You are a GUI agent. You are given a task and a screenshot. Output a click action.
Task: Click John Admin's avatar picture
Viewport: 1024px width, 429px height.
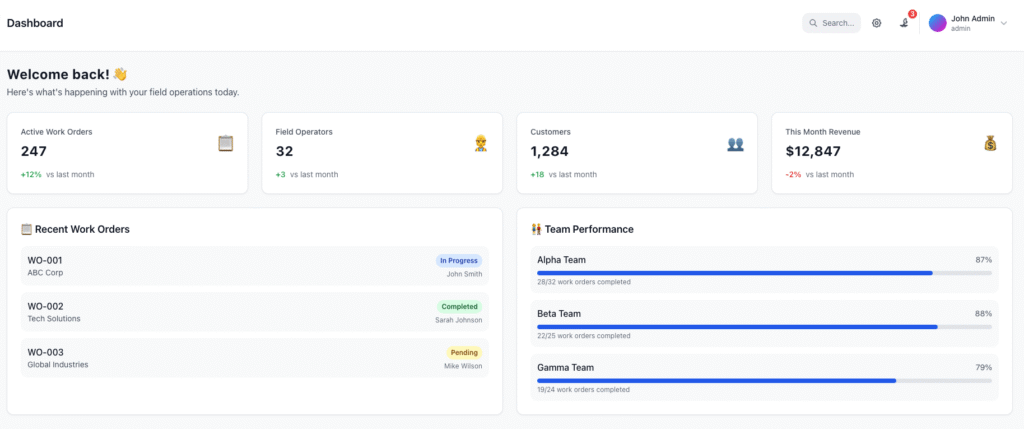(937, 23)
